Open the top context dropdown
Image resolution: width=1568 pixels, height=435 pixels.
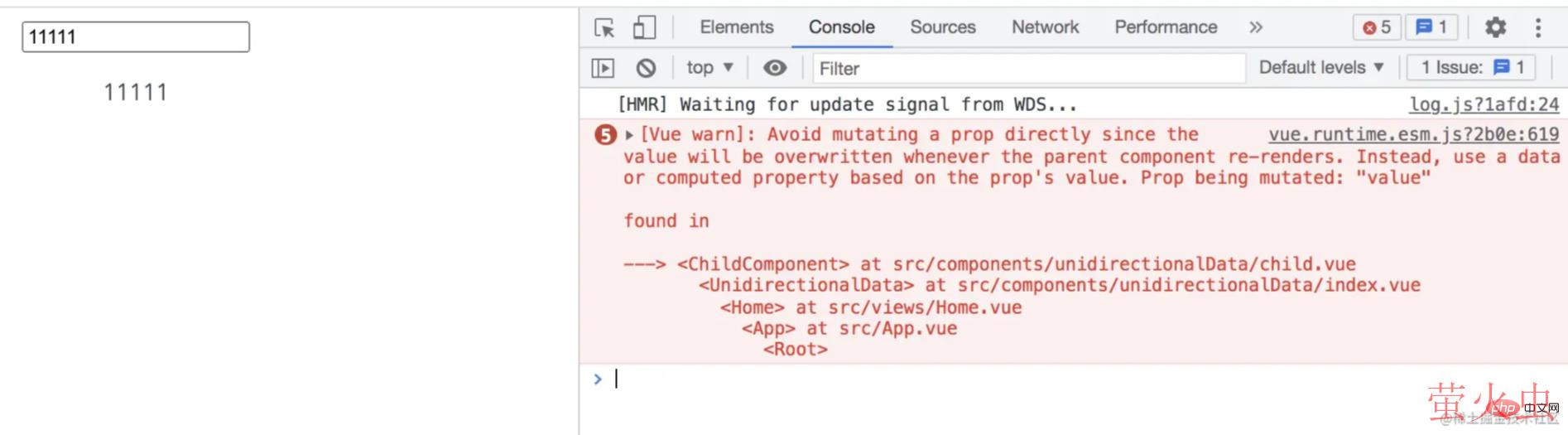click(x=709, y=68)
